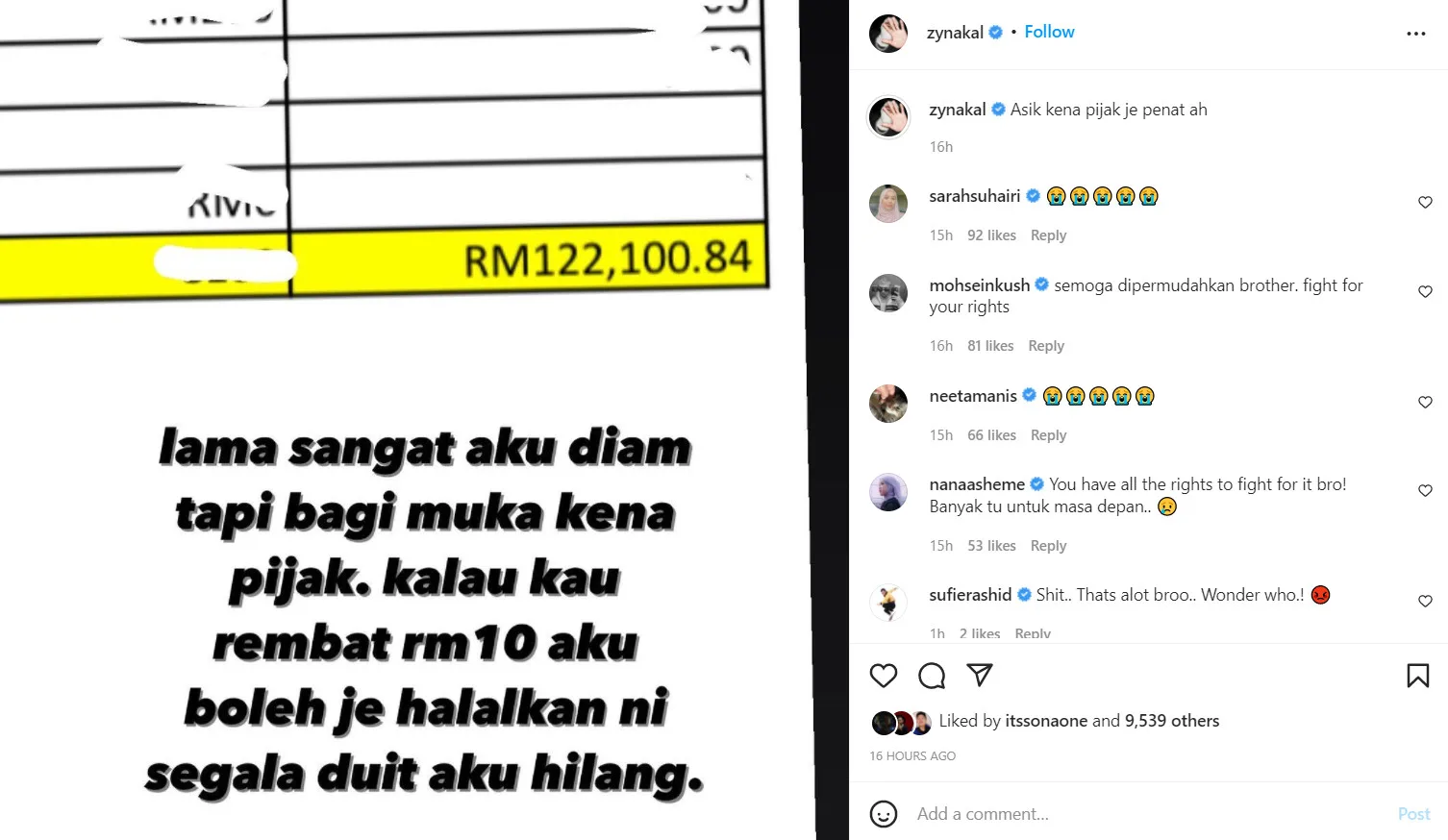The width and height of the screenshot is (1448, 840).
Task: Open the three-dots more options menu
Action: [x=1416, y=34]
